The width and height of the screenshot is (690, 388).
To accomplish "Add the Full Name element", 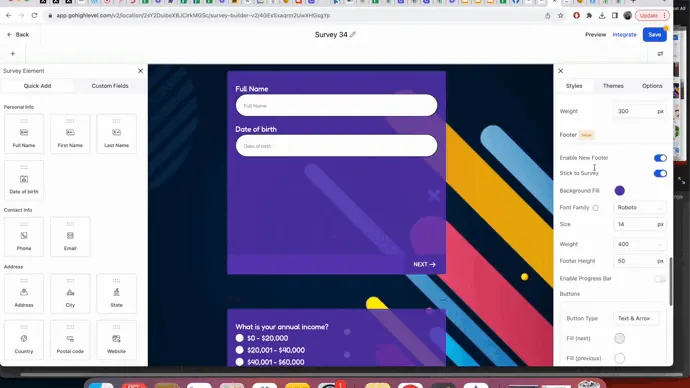I will click(24, 134).
